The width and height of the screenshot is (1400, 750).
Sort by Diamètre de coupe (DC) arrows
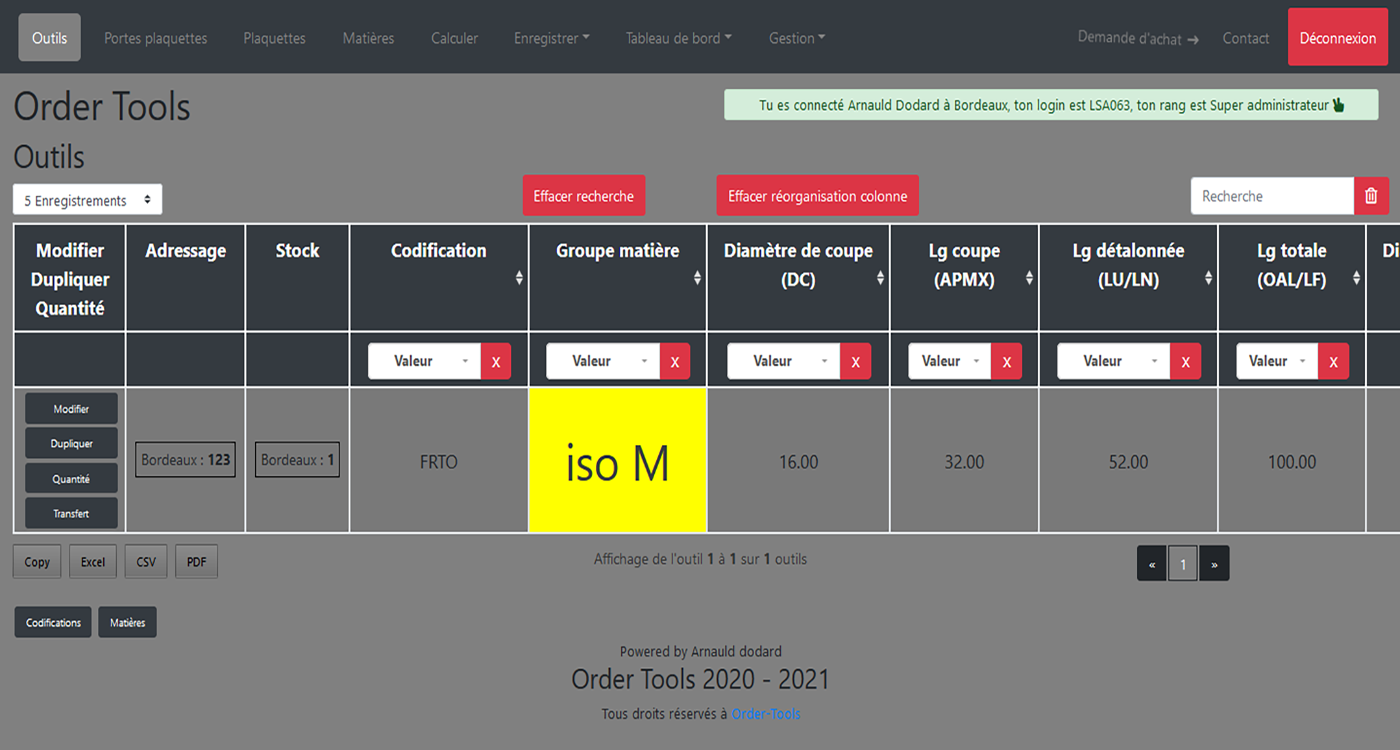coord(880,278)
